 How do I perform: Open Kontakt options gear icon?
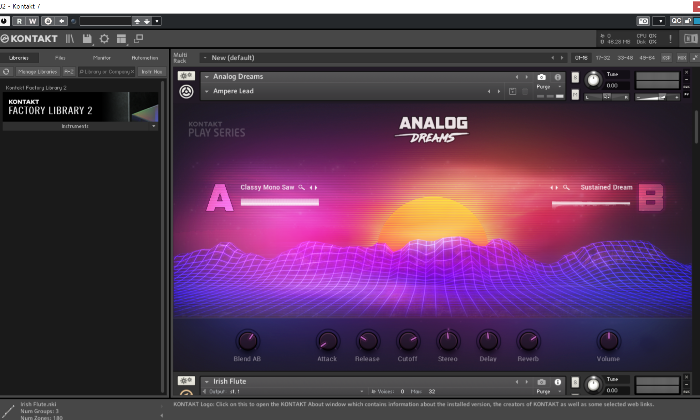point(104,39)
